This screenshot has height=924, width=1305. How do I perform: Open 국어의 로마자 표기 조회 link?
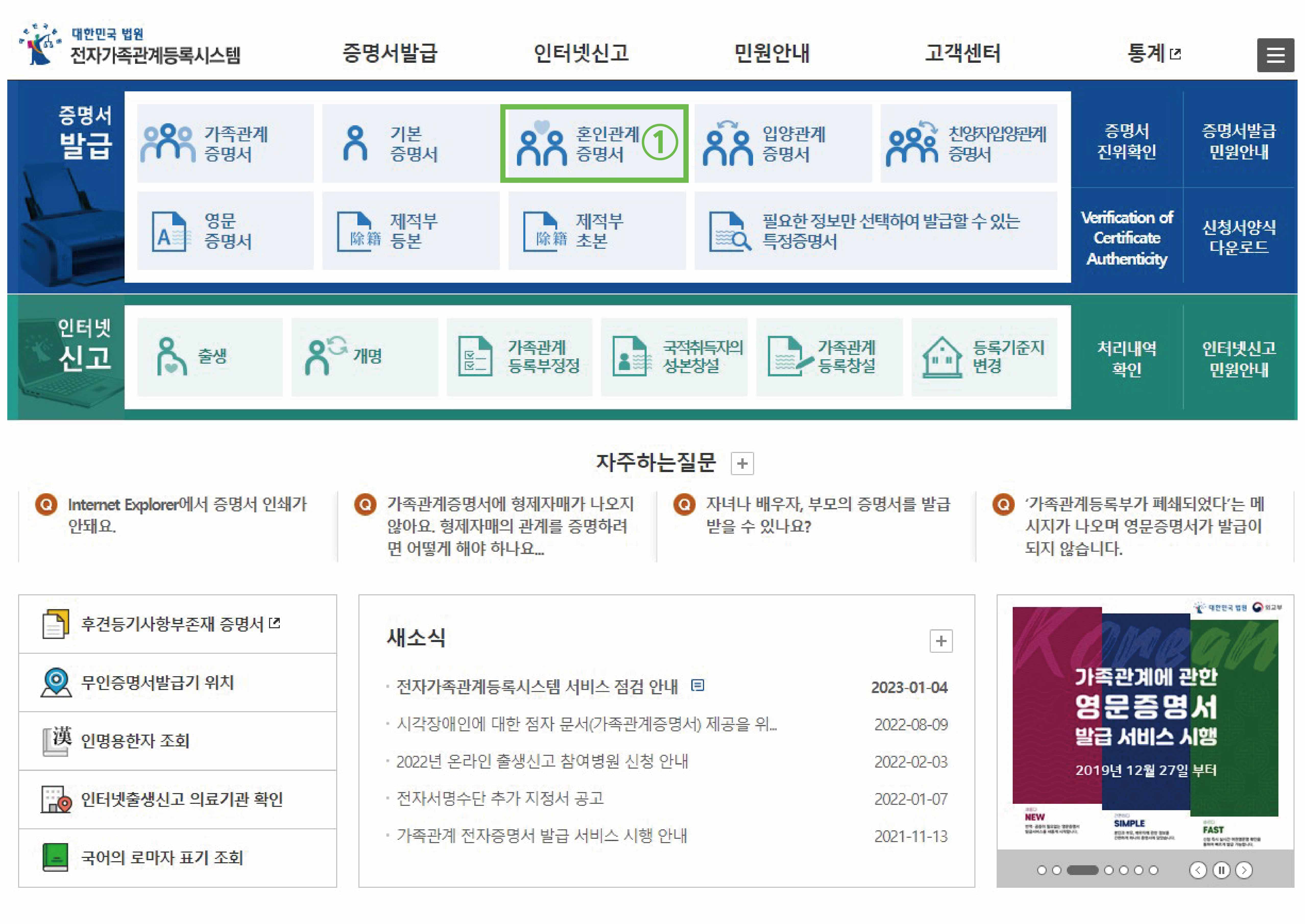178,857
